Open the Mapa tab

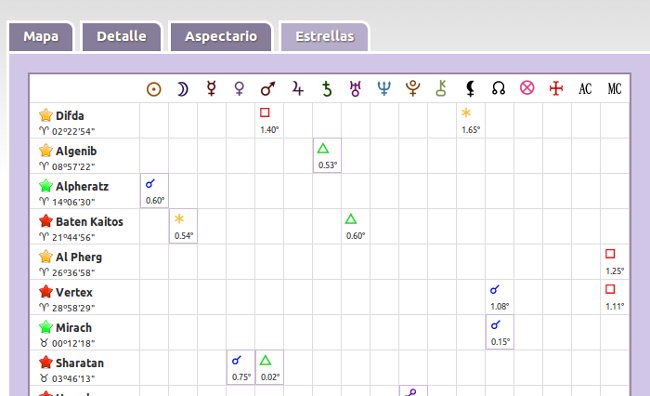[41, 36]
